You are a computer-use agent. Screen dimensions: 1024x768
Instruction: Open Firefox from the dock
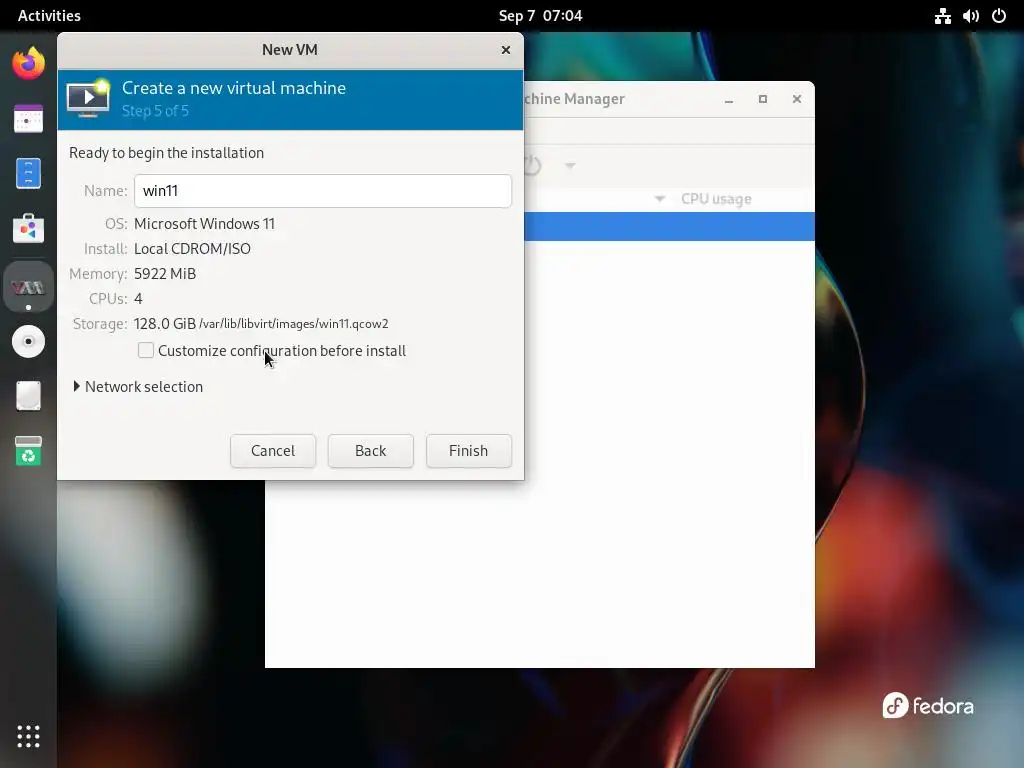[x=28, y=63]
